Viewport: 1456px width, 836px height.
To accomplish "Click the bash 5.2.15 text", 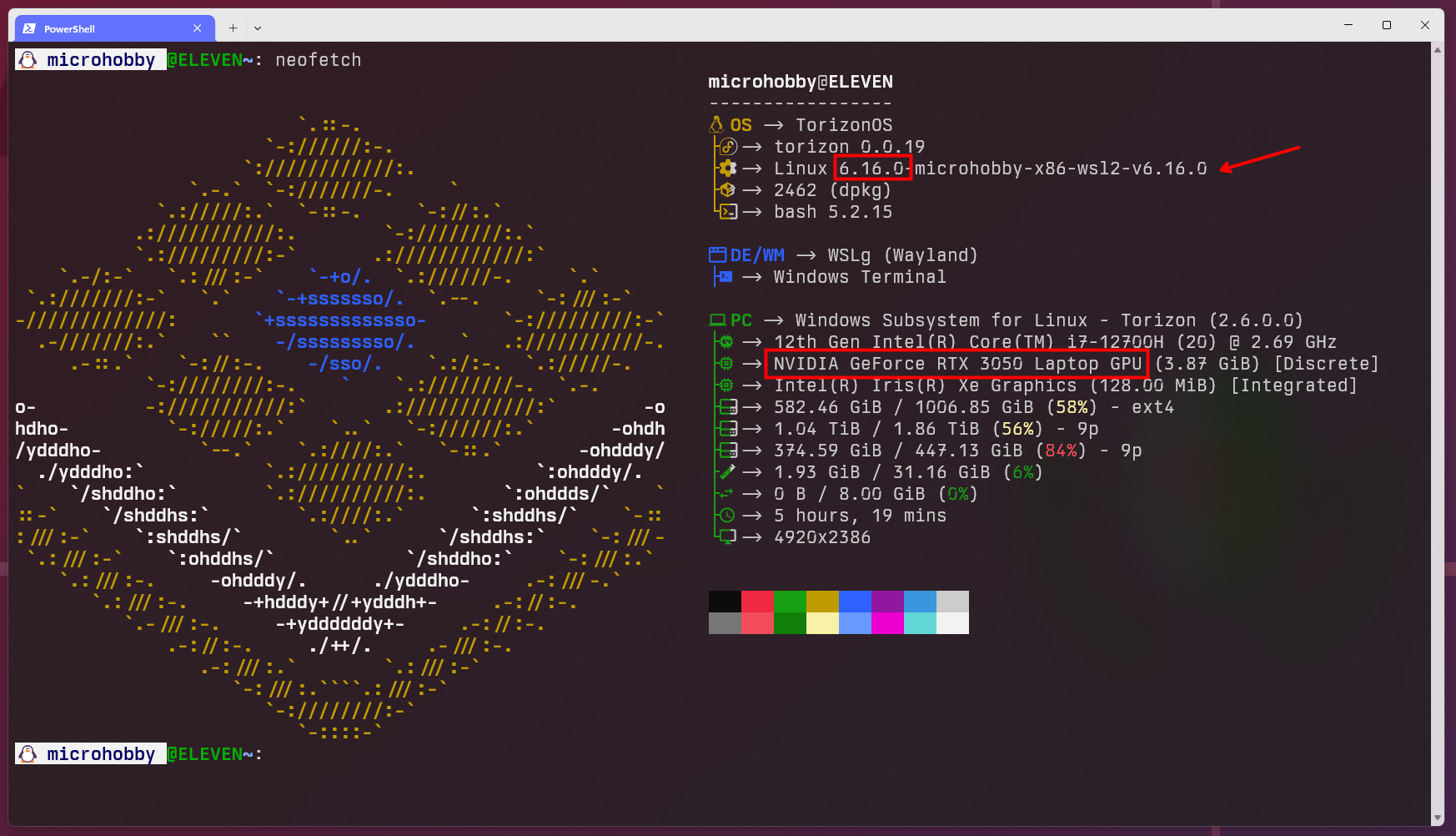I will tap(833, 212).
